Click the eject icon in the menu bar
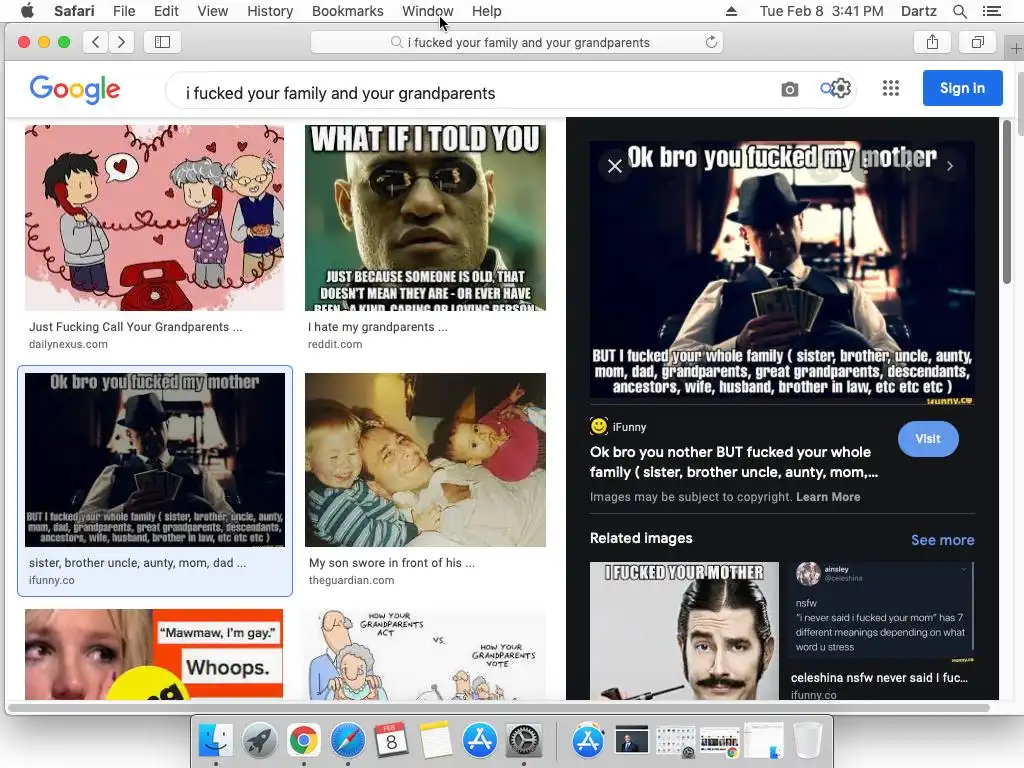 731,11
